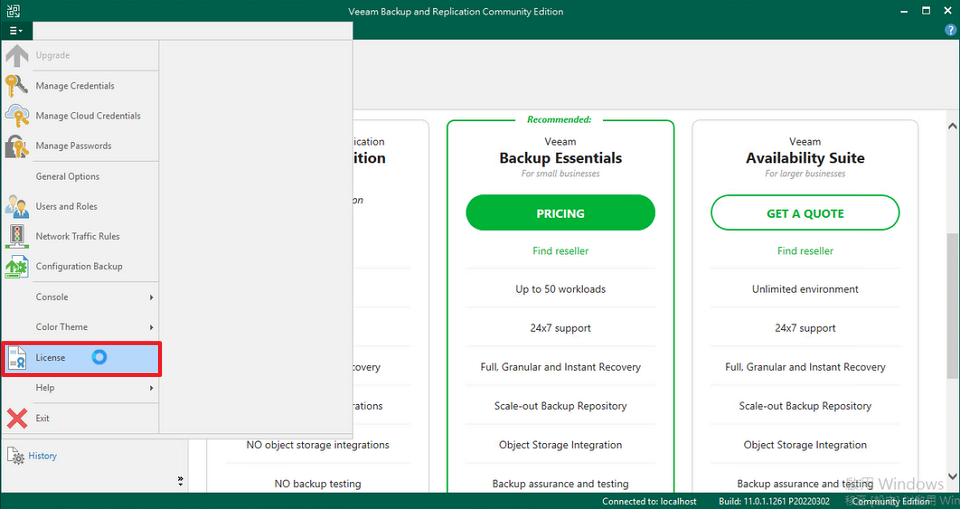Click the Manage Passwords lock icon
The image size is (960, 509).
17,146
